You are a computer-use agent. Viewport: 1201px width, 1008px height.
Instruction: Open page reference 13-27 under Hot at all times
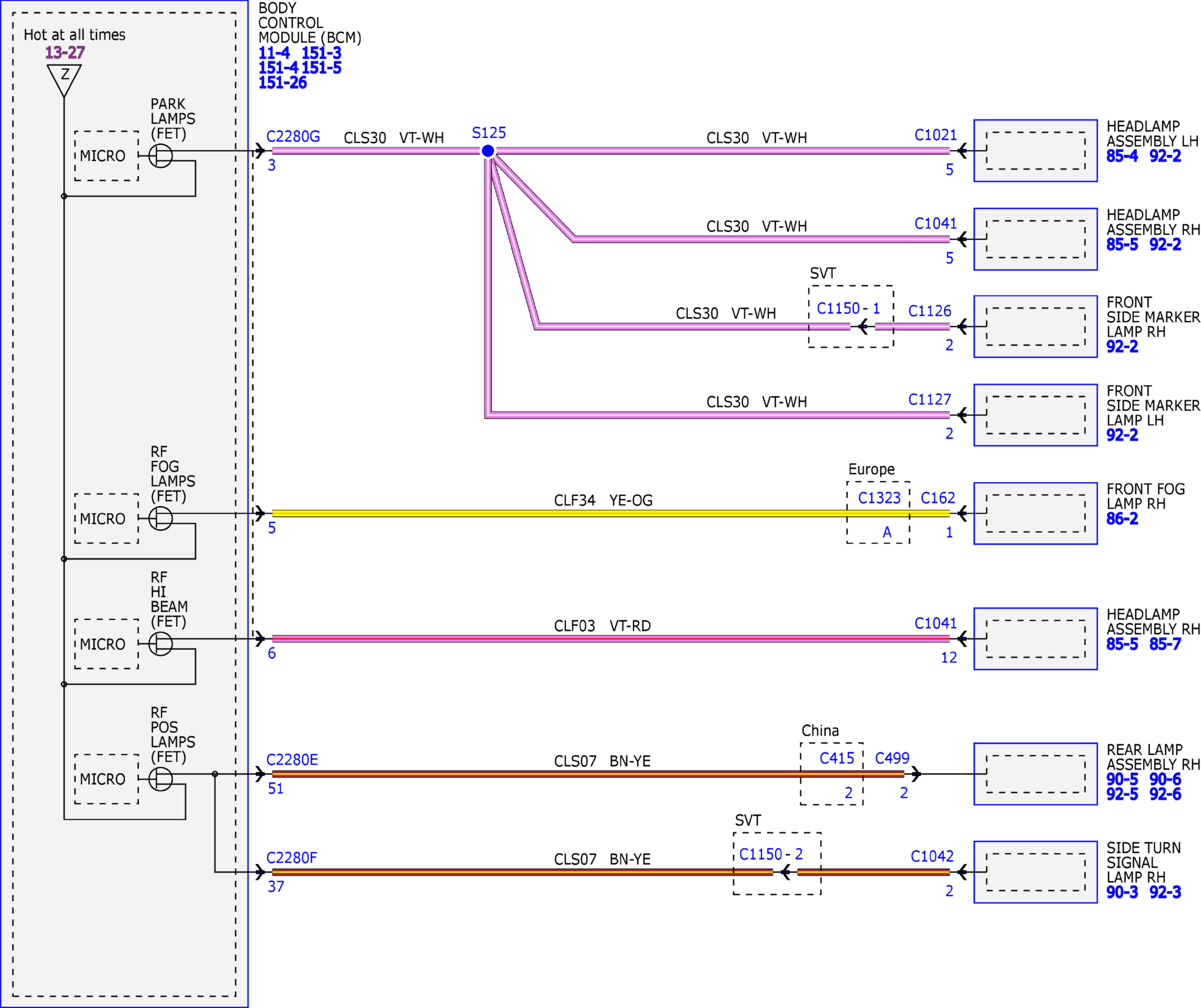pyautogui.click(x=65, y=52)
